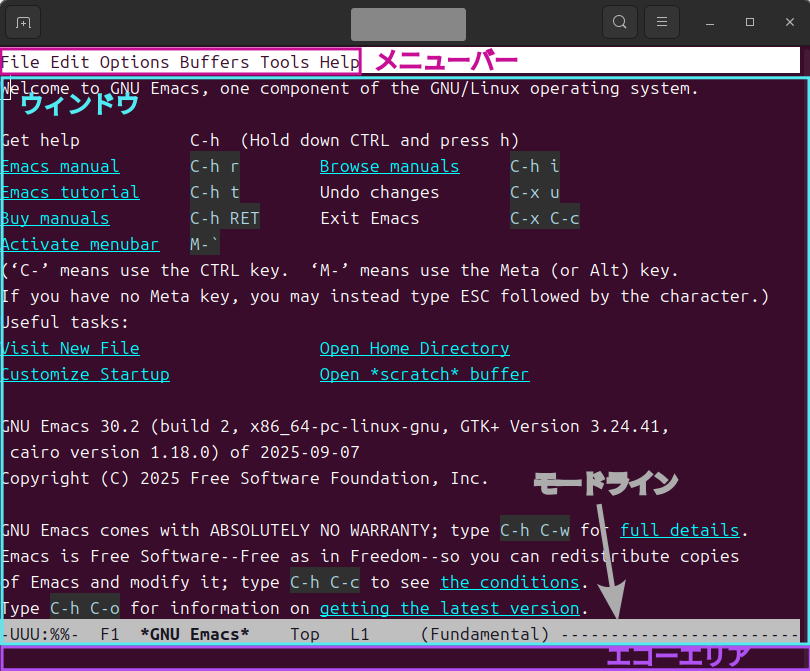Viewport: 810px width, 671px height.
Task: Open the conditions link
Action: [510, 582]
